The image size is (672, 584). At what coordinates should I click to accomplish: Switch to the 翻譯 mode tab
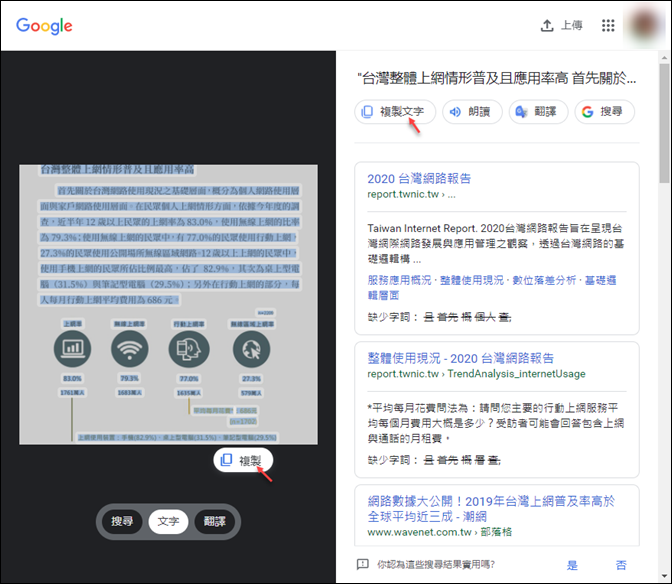(x=214, y=521)
